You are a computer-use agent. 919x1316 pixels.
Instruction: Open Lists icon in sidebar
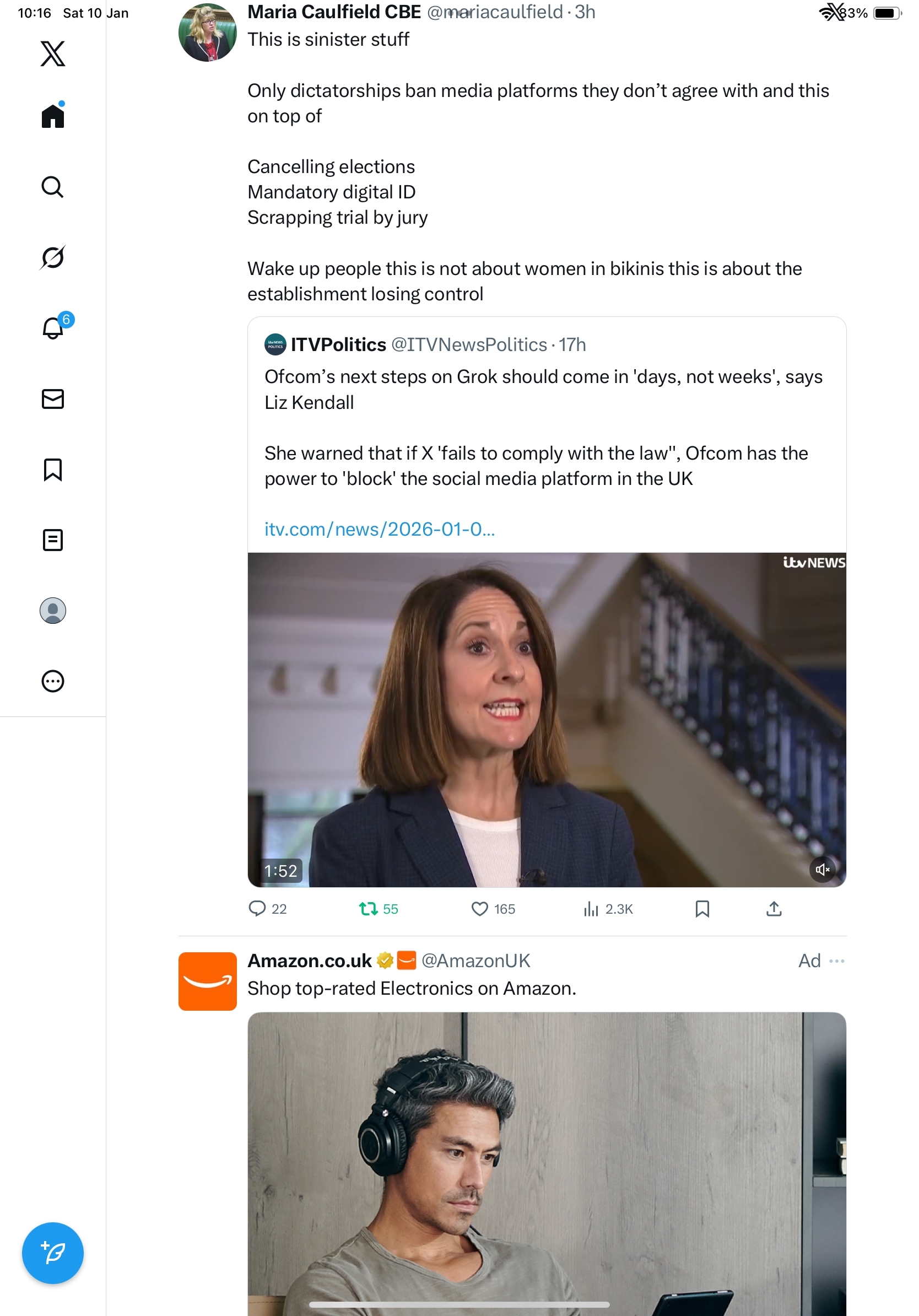[53, 540]
